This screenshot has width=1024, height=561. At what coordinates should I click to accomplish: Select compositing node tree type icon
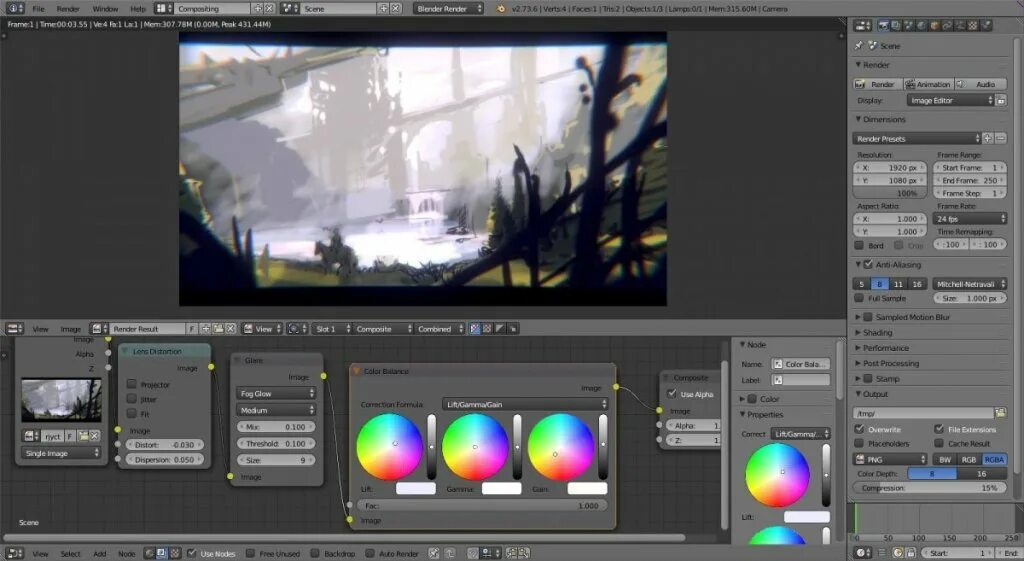coord(161,553)
